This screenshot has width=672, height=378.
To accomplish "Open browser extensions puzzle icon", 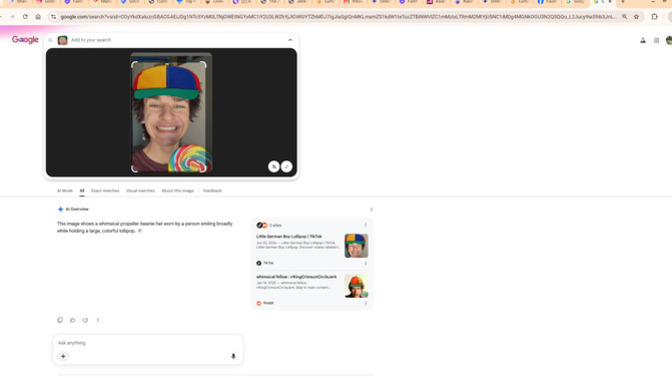I will pos(654,17).
